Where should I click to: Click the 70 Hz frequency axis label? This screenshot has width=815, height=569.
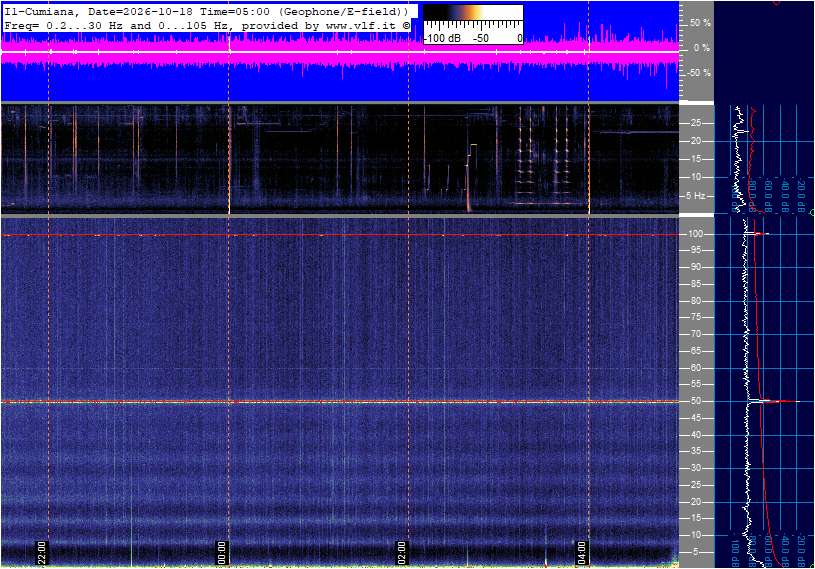coord(695,334)
